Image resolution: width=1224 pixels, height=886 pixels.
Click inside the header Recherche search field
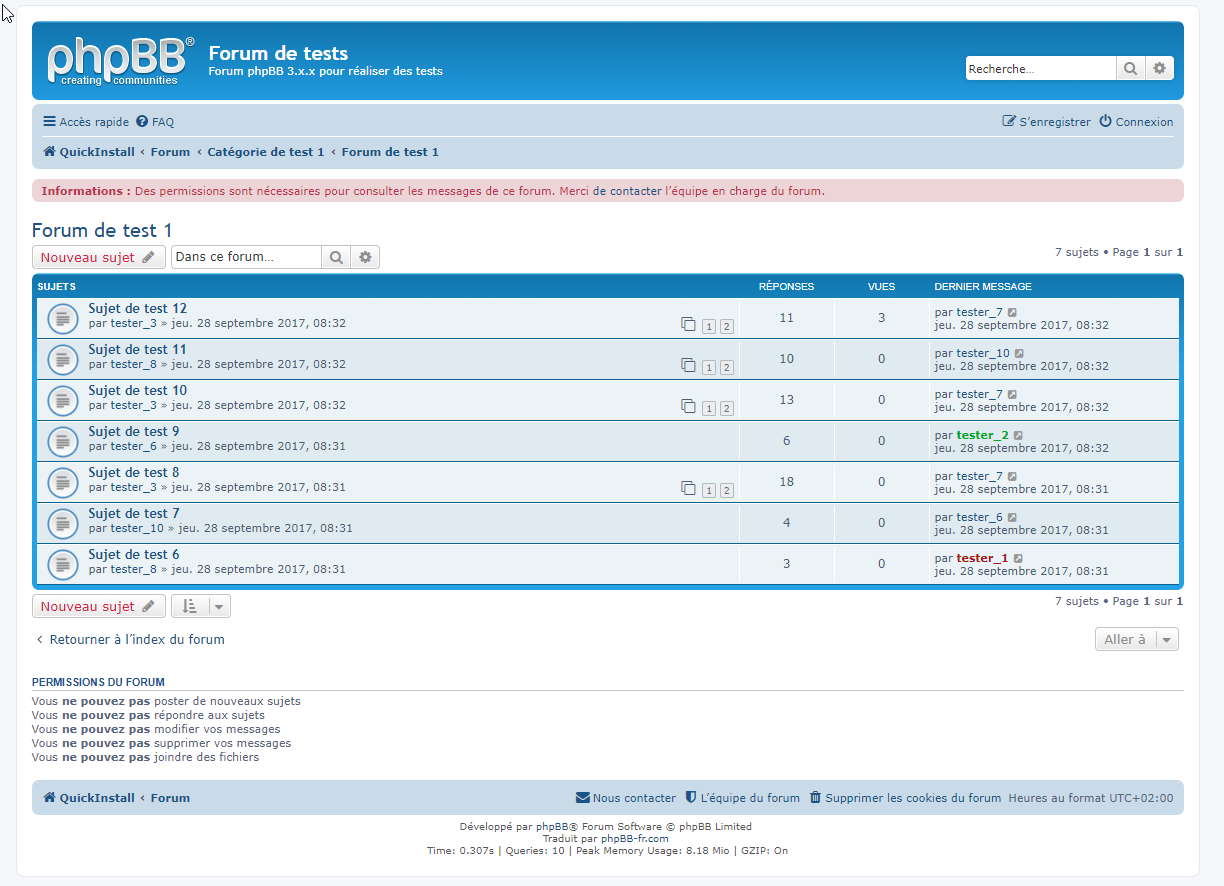(1040, 68)
